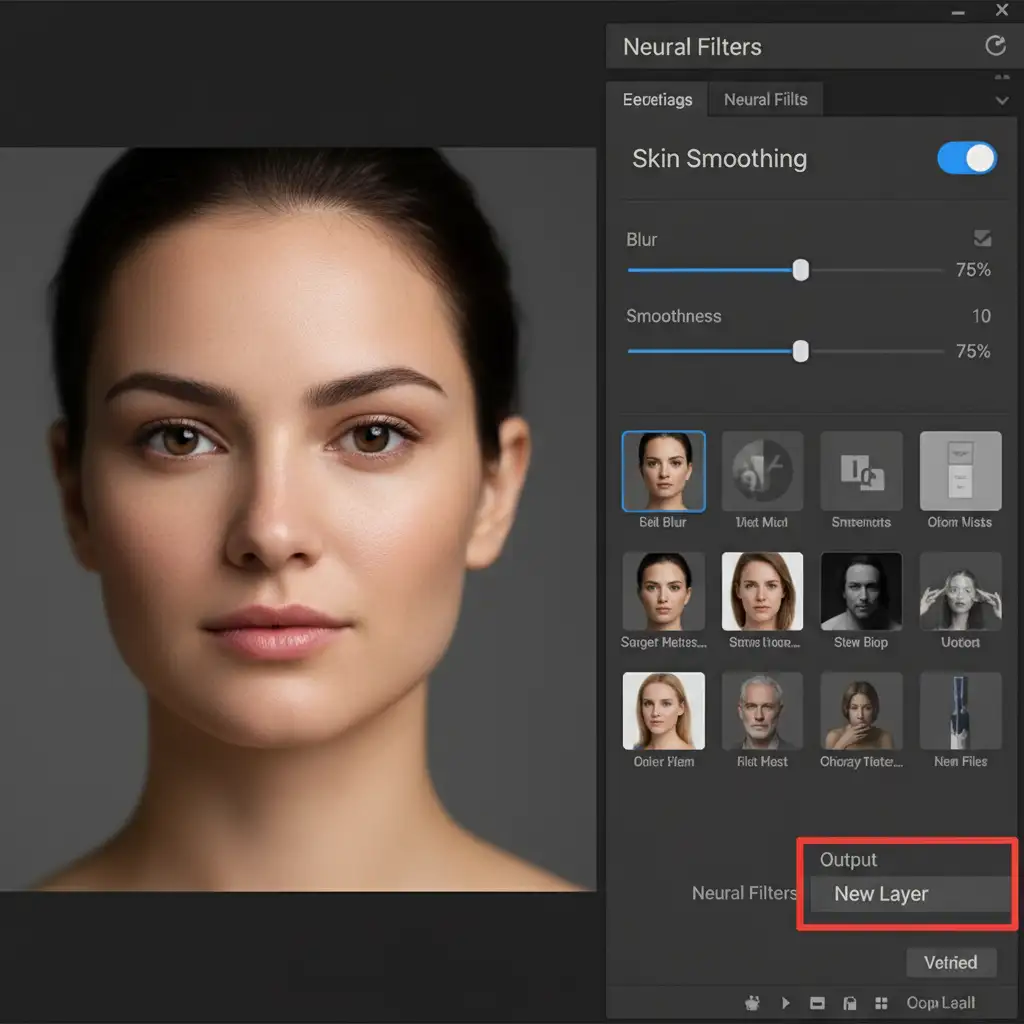Click the Blur slider handle

click(x=801, y=270)
